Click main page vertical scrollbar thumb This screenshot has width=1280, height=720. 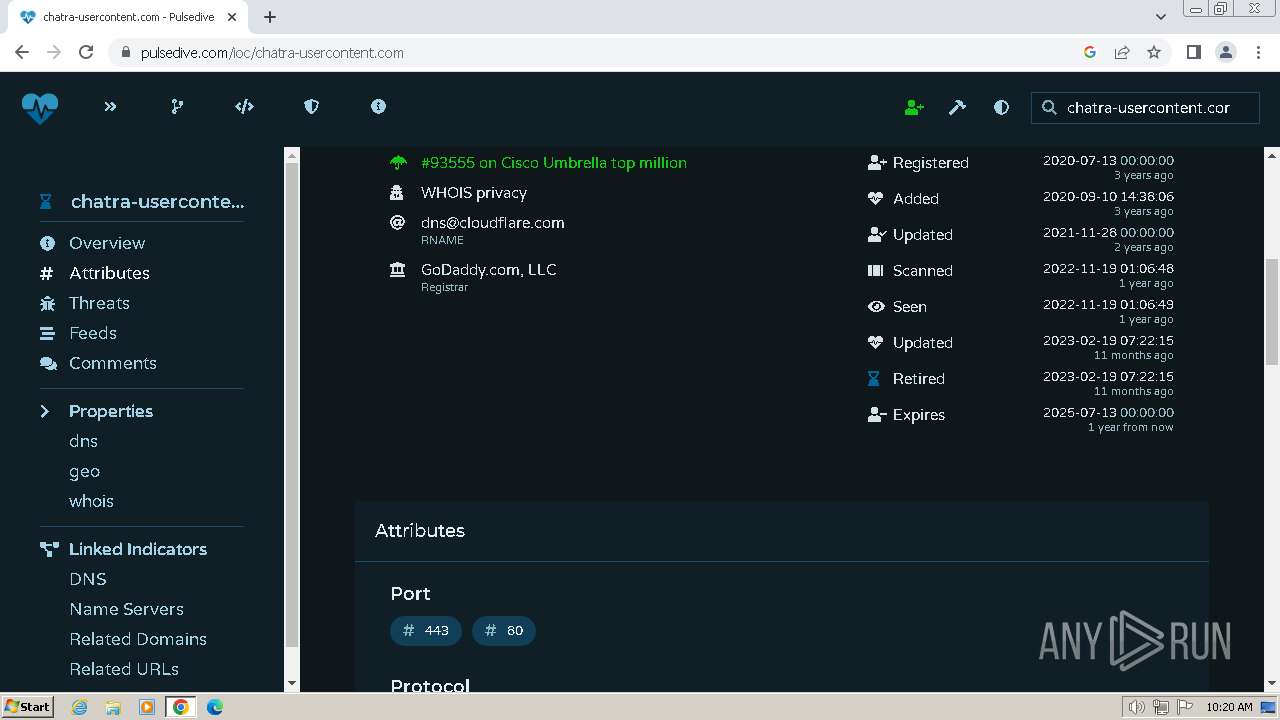1272,311
